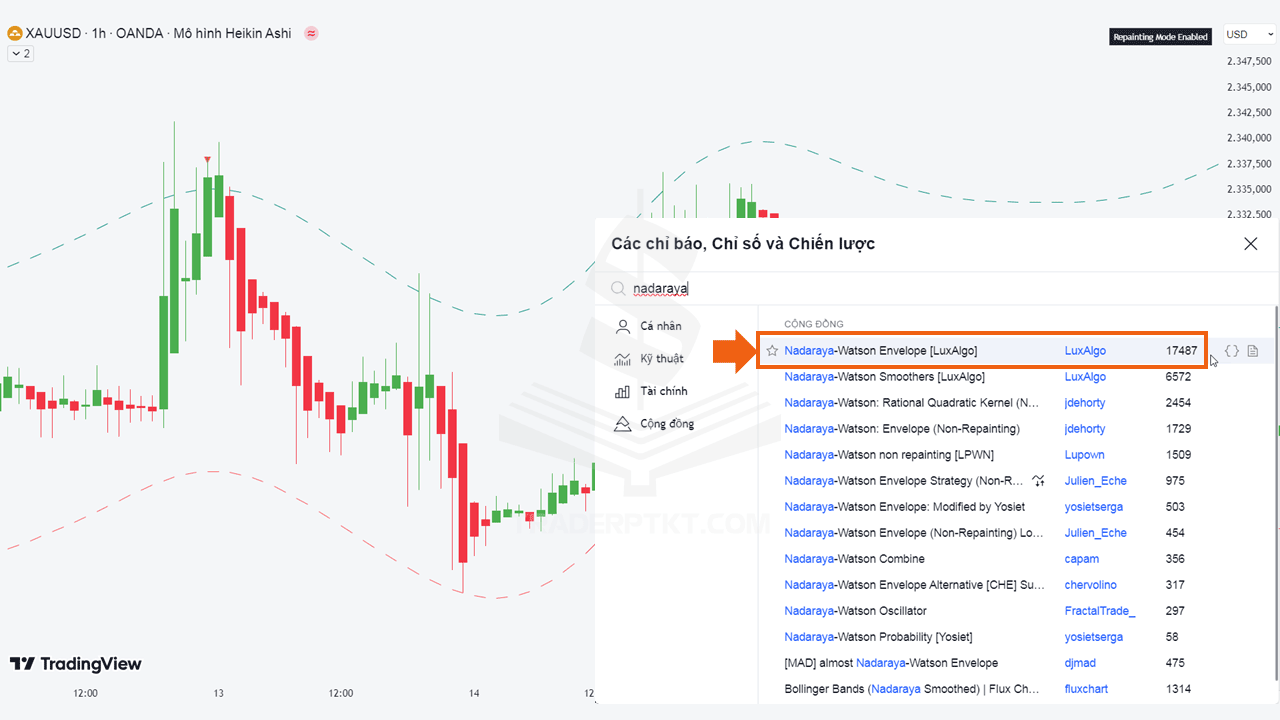Click the Cộng đồng community icon

[x=623, y=424]
